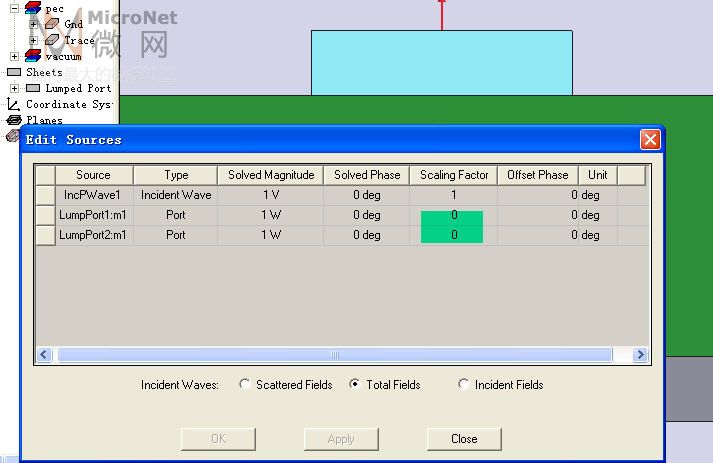Screen dimensions: 713x463
Task: Click the Type column header
Action: click(176, 175)
